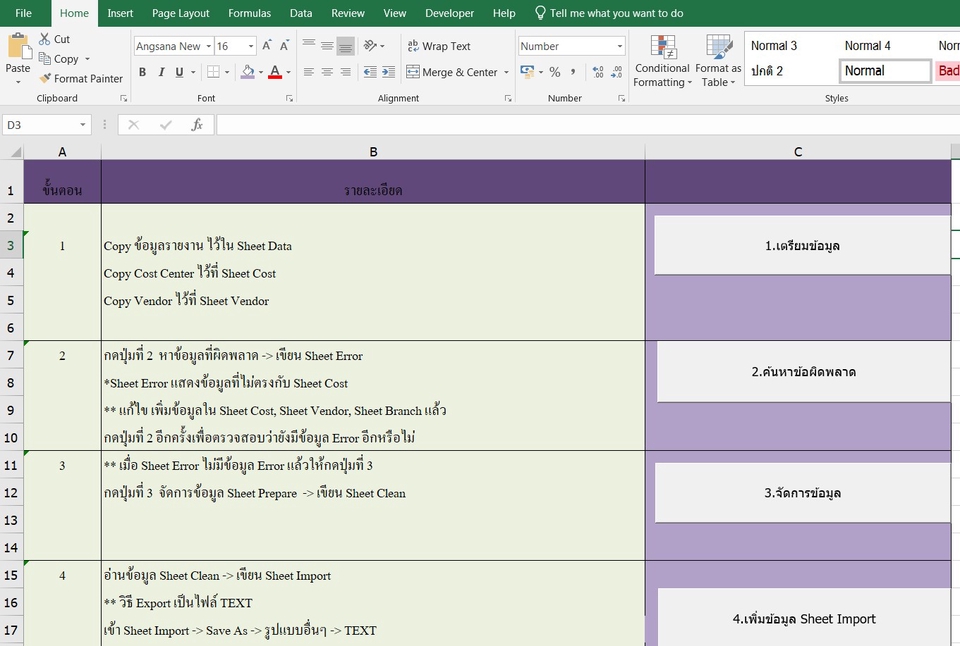This screenshot has width=960, height=646.
Task: Center text horizontally
Action: pyautogui.click(x=327, y=72)
